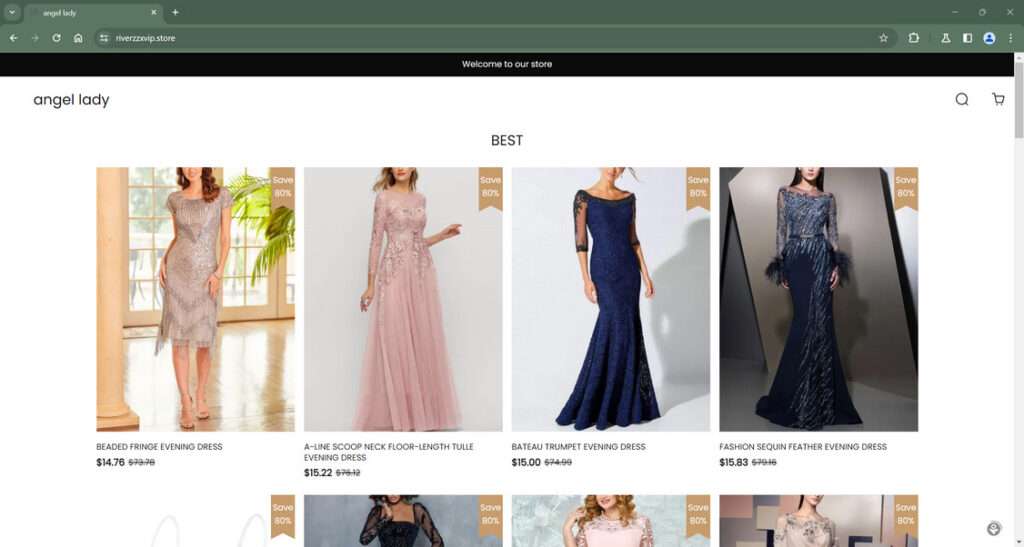Open a new tab with the plus button
1024x547 pixels.
click(175, 12)
